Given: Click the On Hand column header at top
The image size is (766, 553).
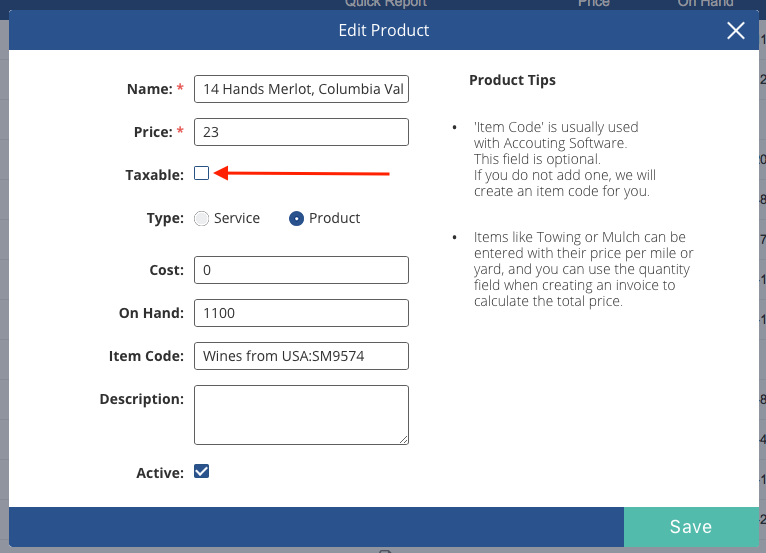Looking at the screenshot, I should click(705, 3).
